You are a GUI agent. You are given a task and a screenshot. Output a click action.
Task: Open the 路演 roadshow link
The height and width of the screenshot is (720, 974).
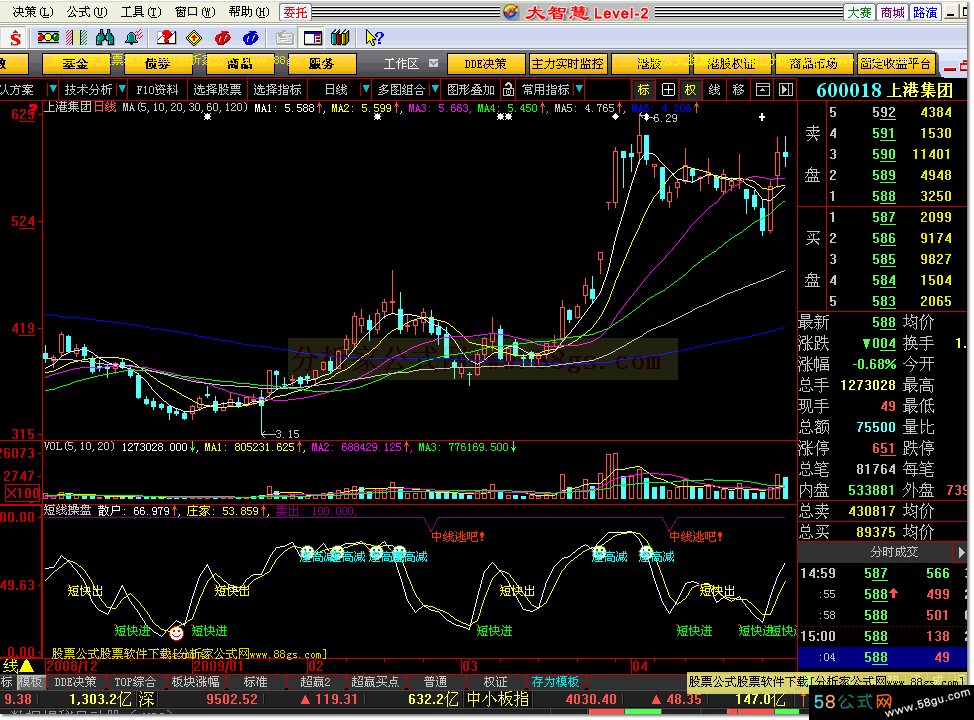coord(926,12)
